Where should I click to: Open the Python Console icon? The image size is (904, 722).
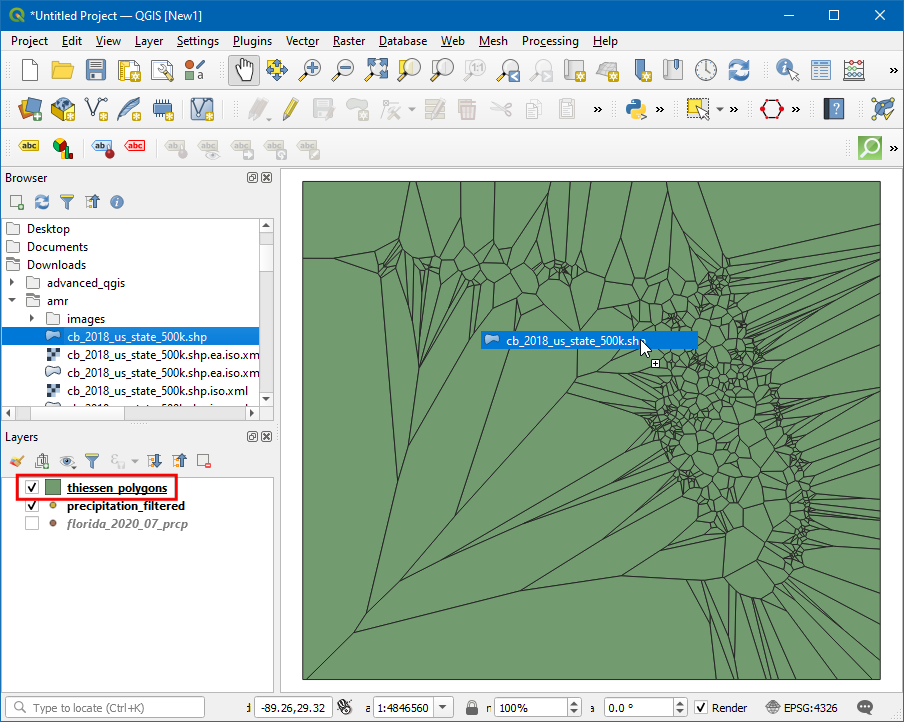coord(636,108)
